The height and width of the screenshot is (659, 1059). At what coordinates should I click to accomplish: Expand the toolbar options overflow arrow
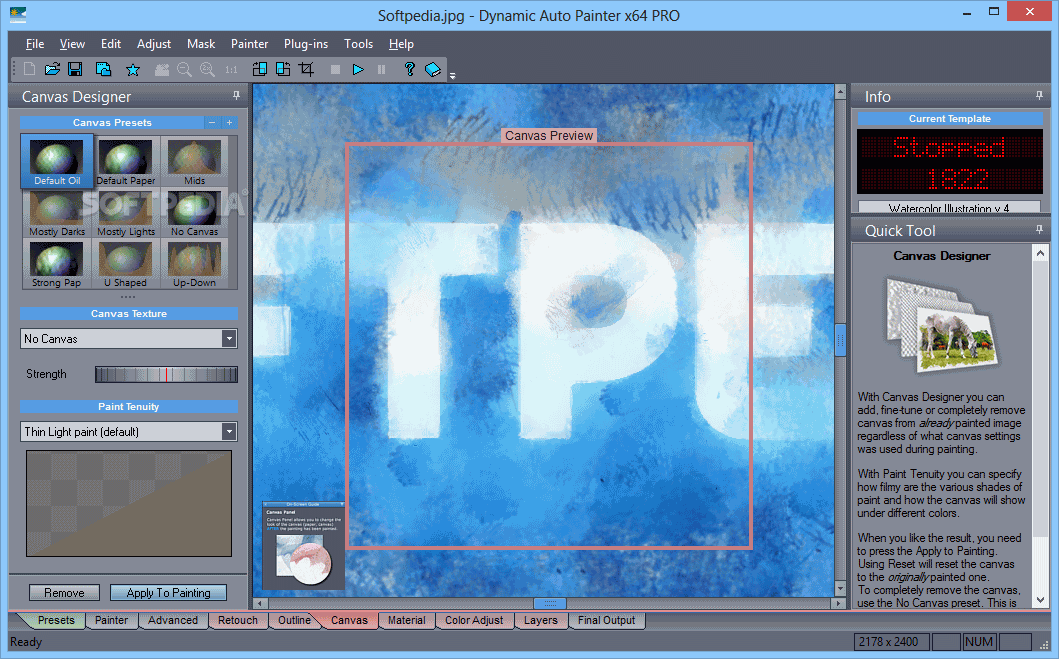pyautogui.click(x=453, y=76)
